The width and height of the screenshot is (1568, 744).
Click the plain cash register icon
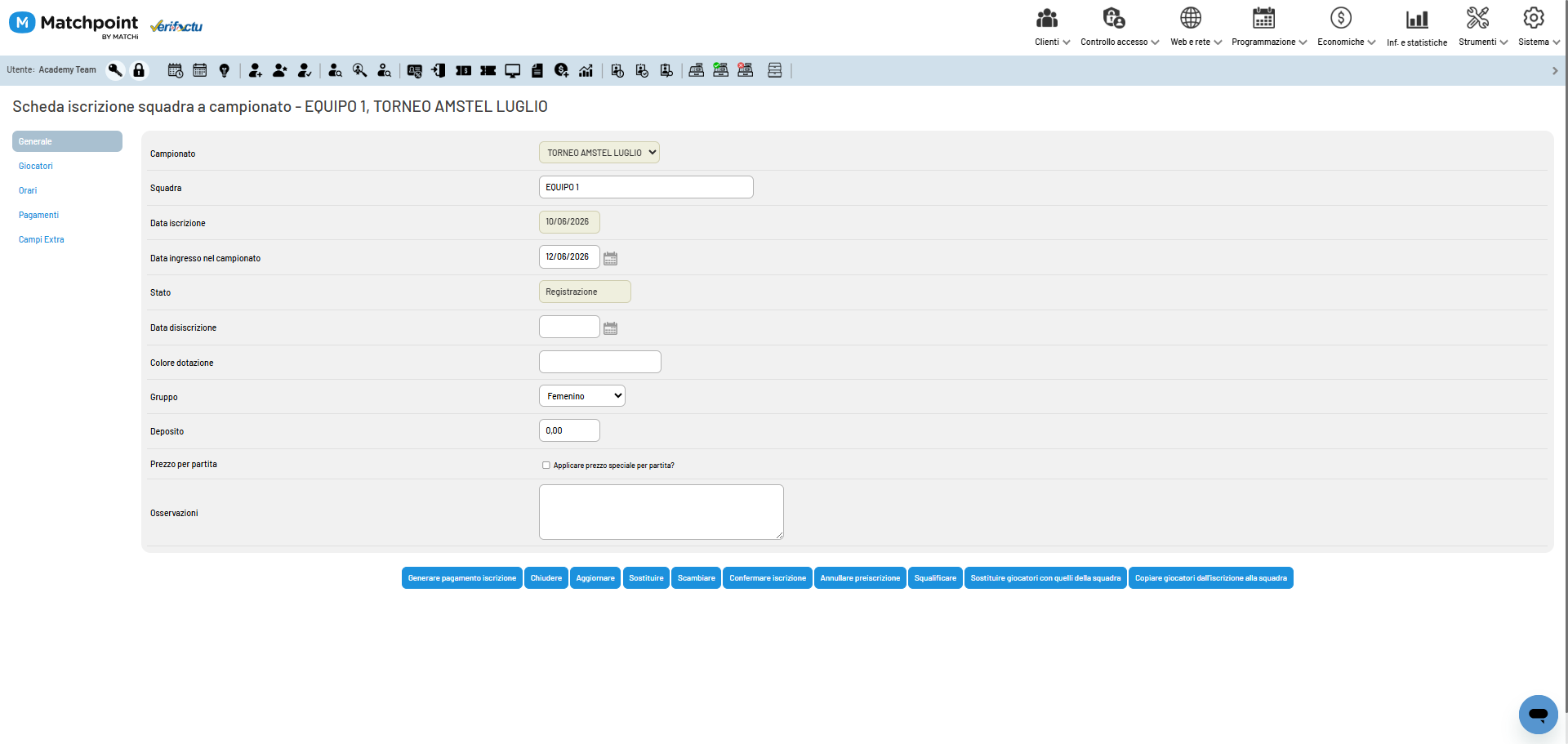pyautogui.click(x=697, y=70)
